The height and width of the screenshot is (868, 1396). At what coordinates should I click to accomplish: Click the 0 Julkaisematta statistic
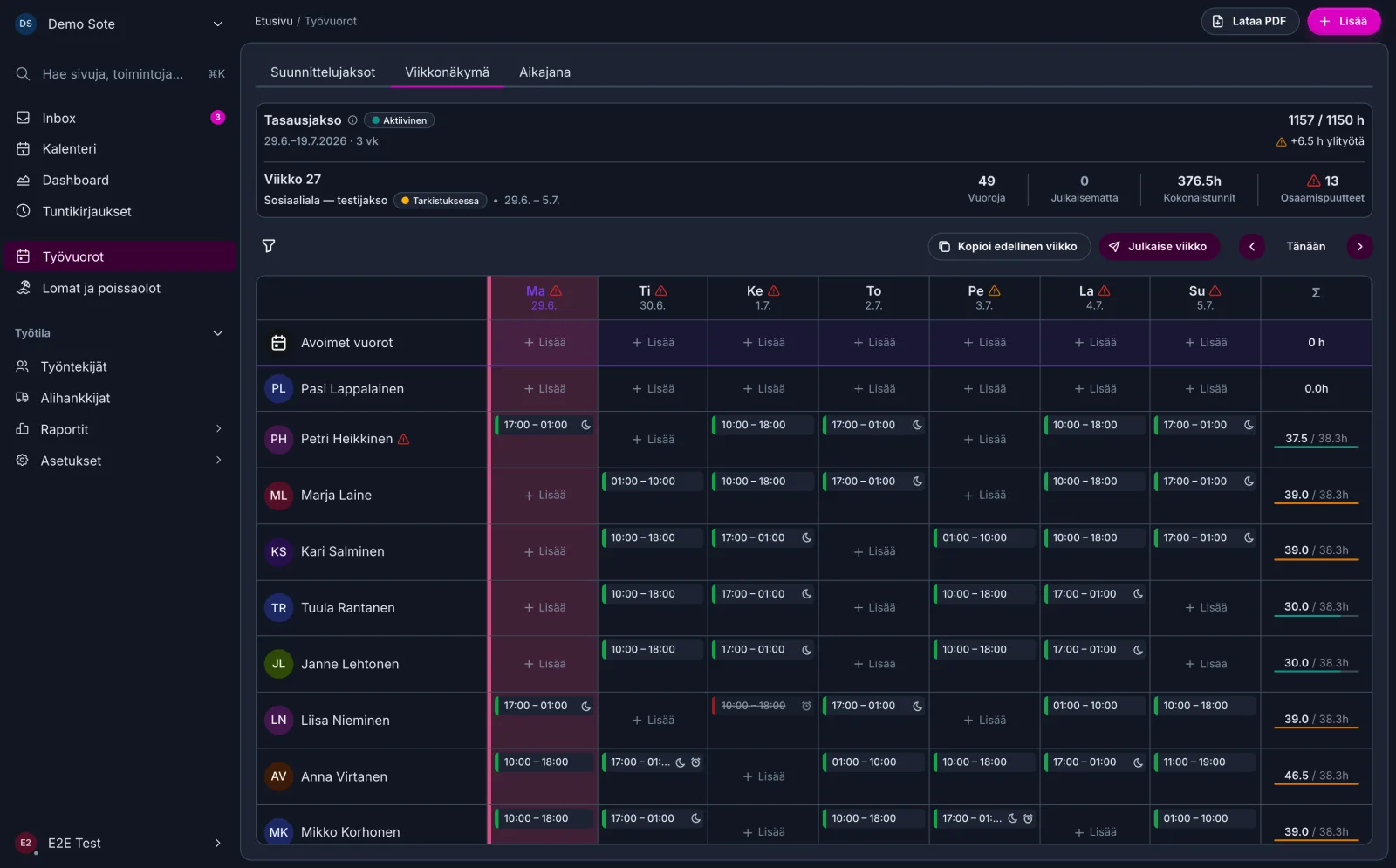1085,188
